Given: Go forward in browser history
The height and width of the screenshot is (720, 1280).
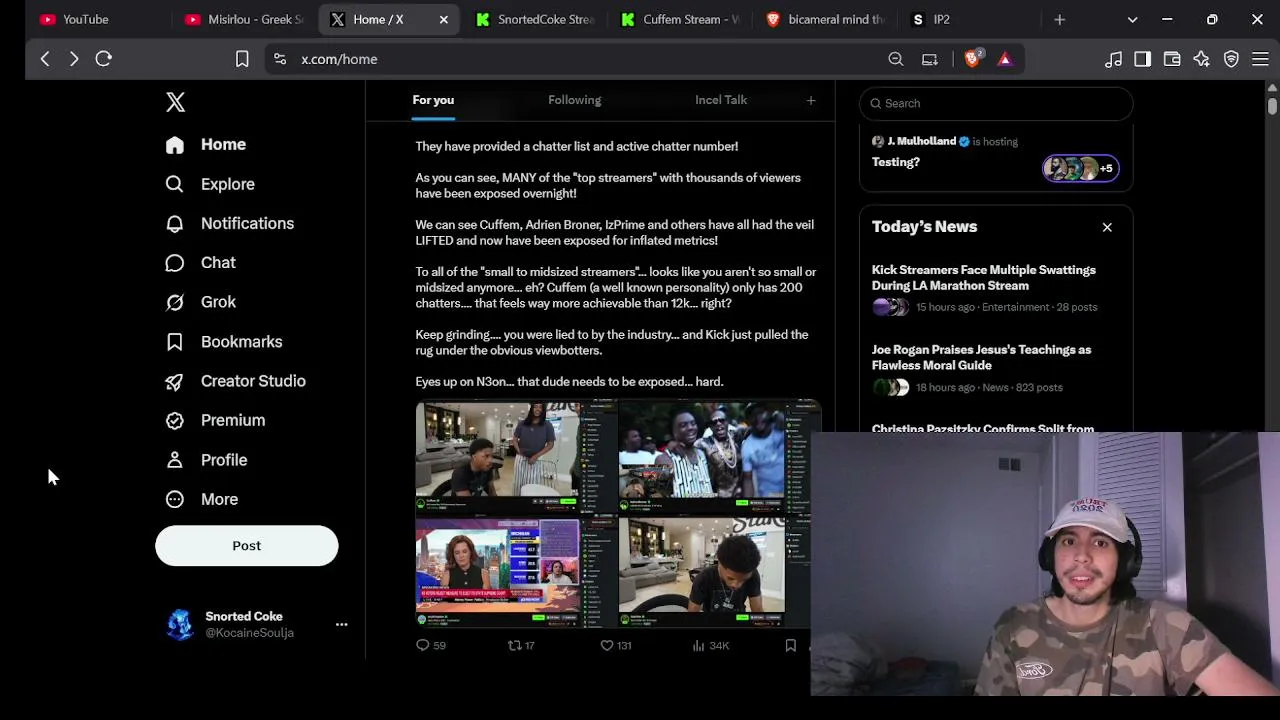Looking at the screenshot, I should click(74, 59).
